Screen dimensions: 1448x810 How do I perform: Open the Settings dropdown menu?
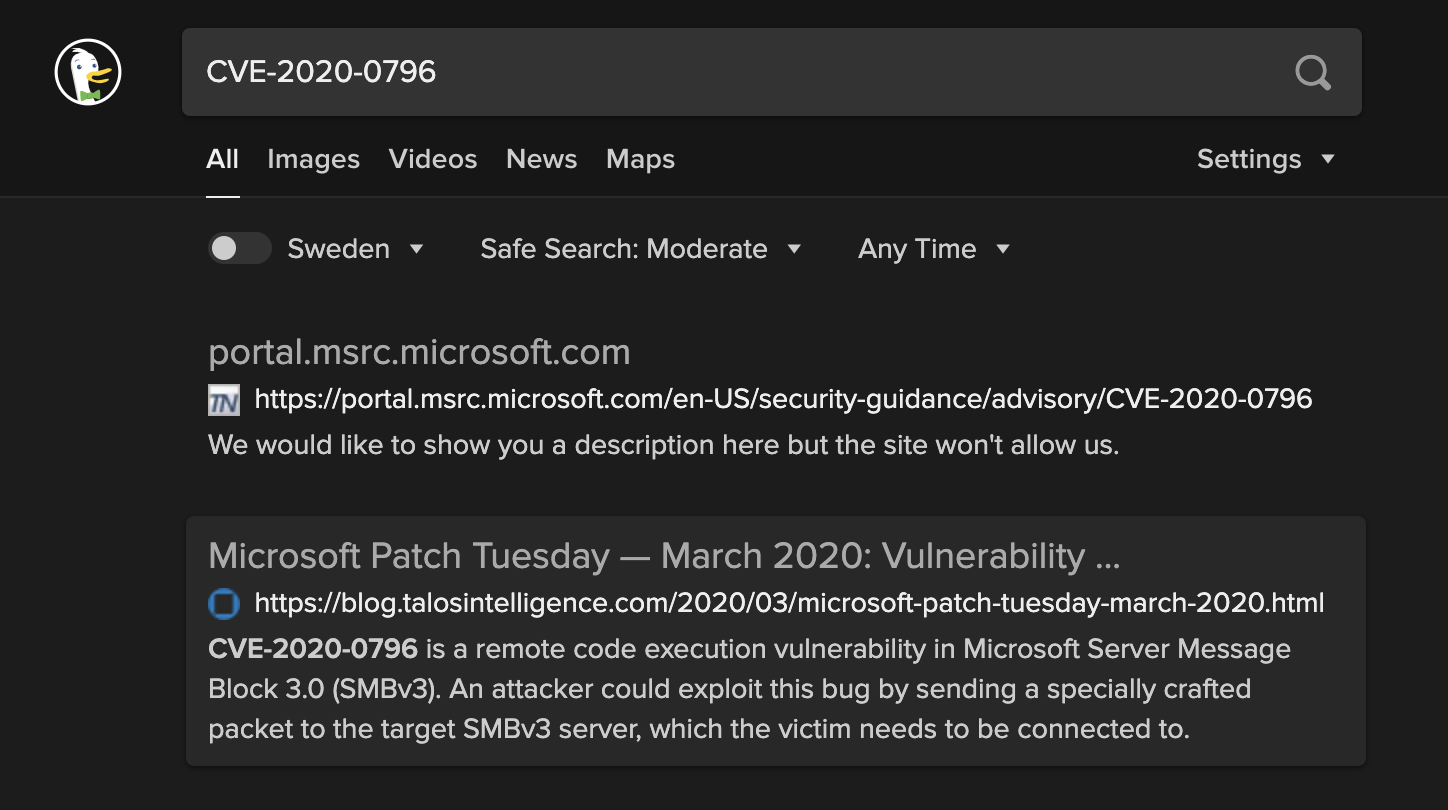tap(1266, 159)
